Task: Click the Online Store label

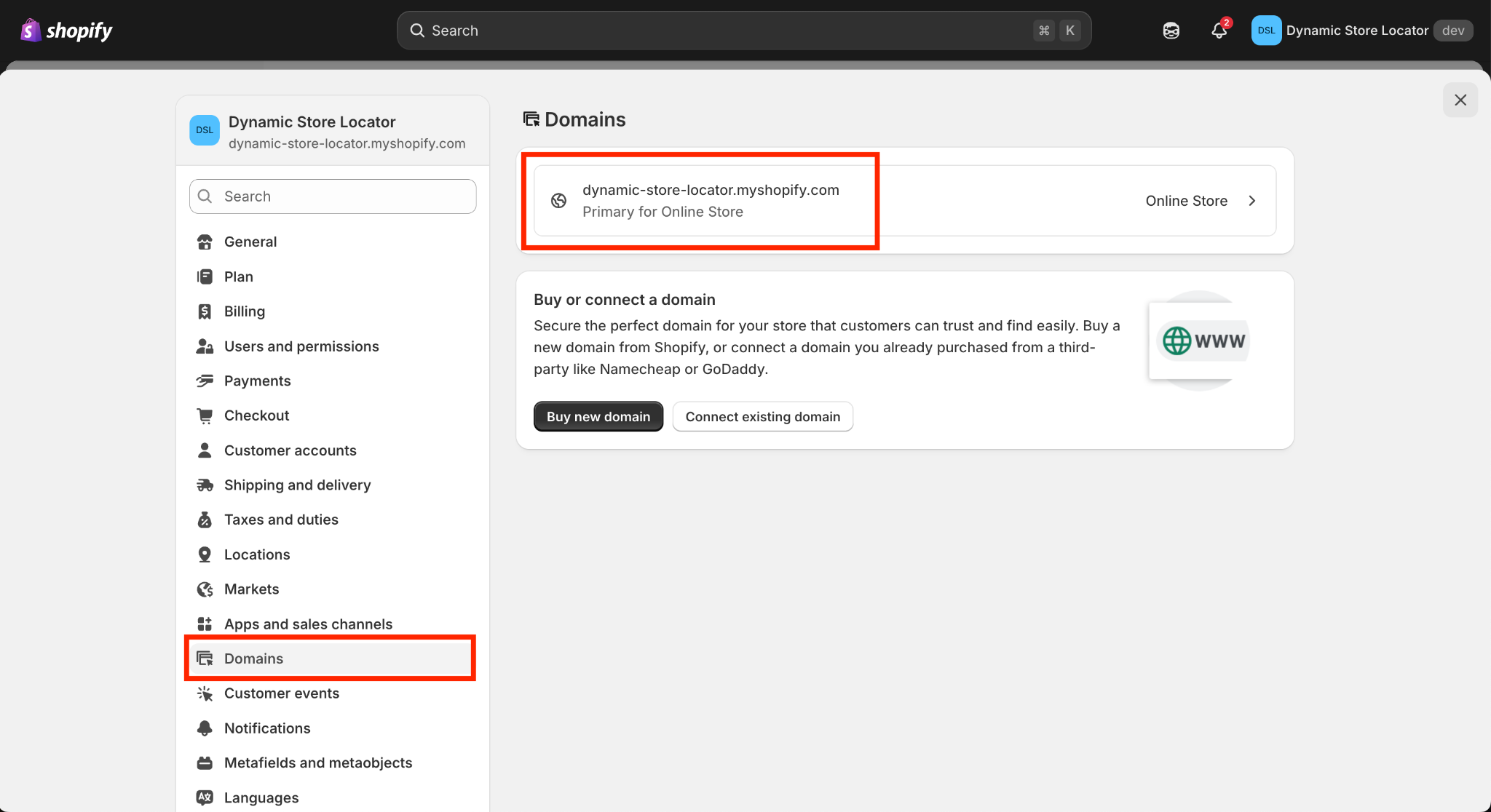Action: coord(1187,201)
